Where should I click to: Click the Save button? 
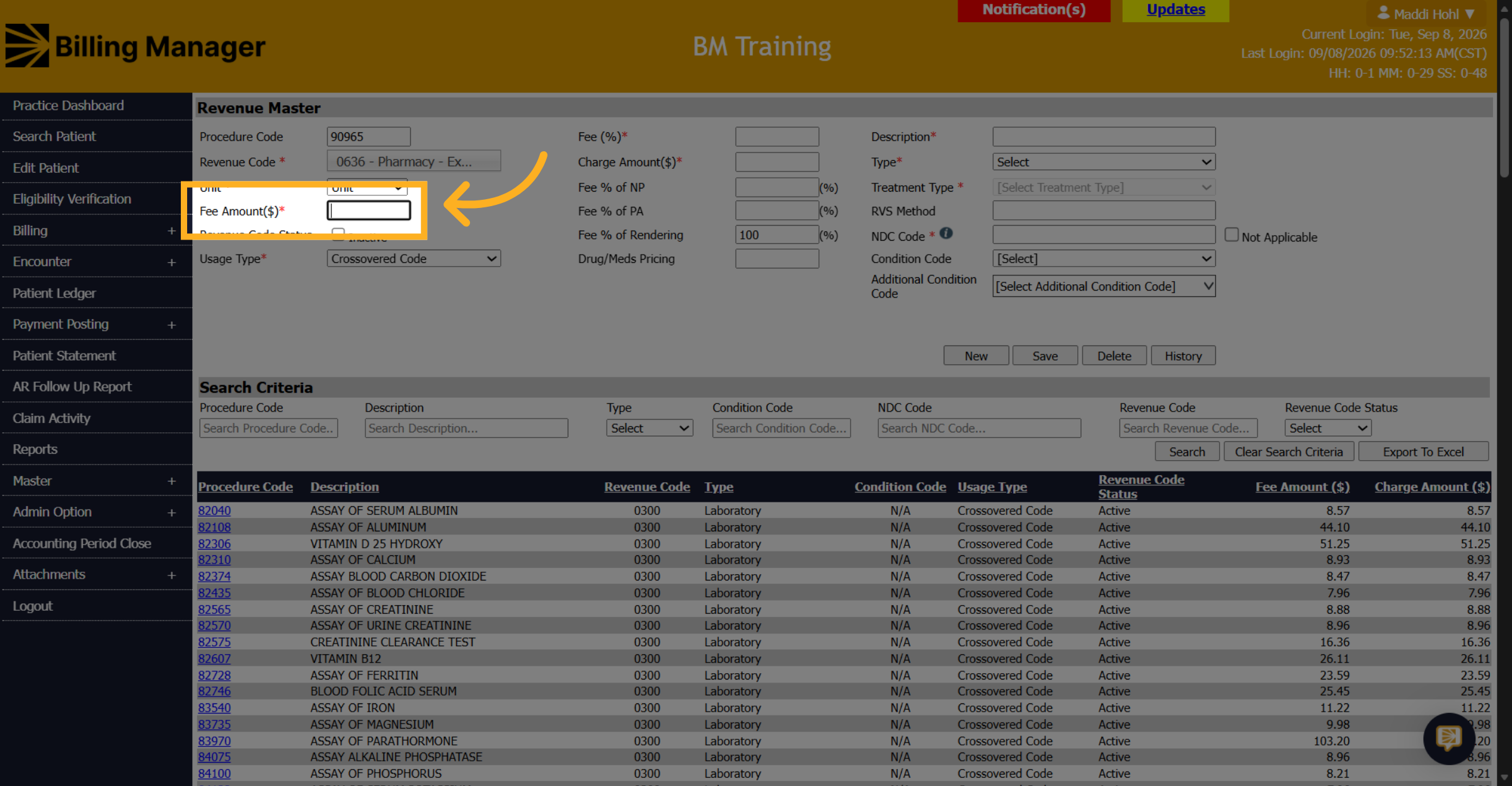1045,356
